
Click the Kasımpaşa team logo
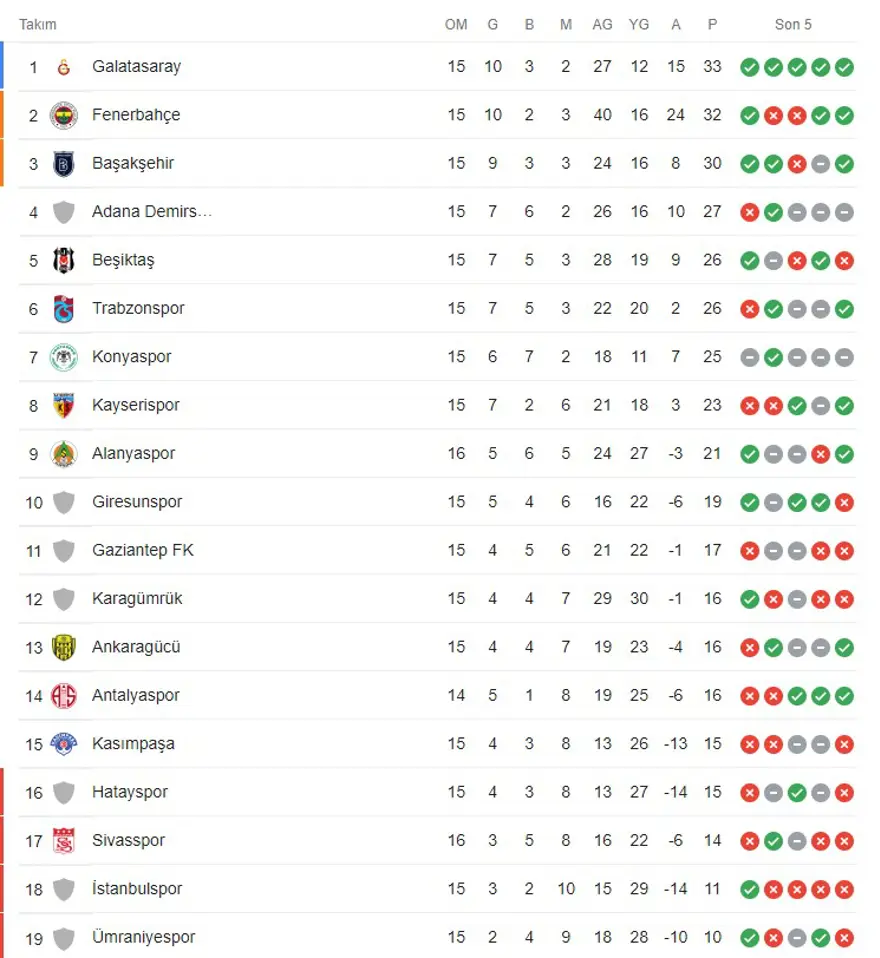[x=64, y=744]
